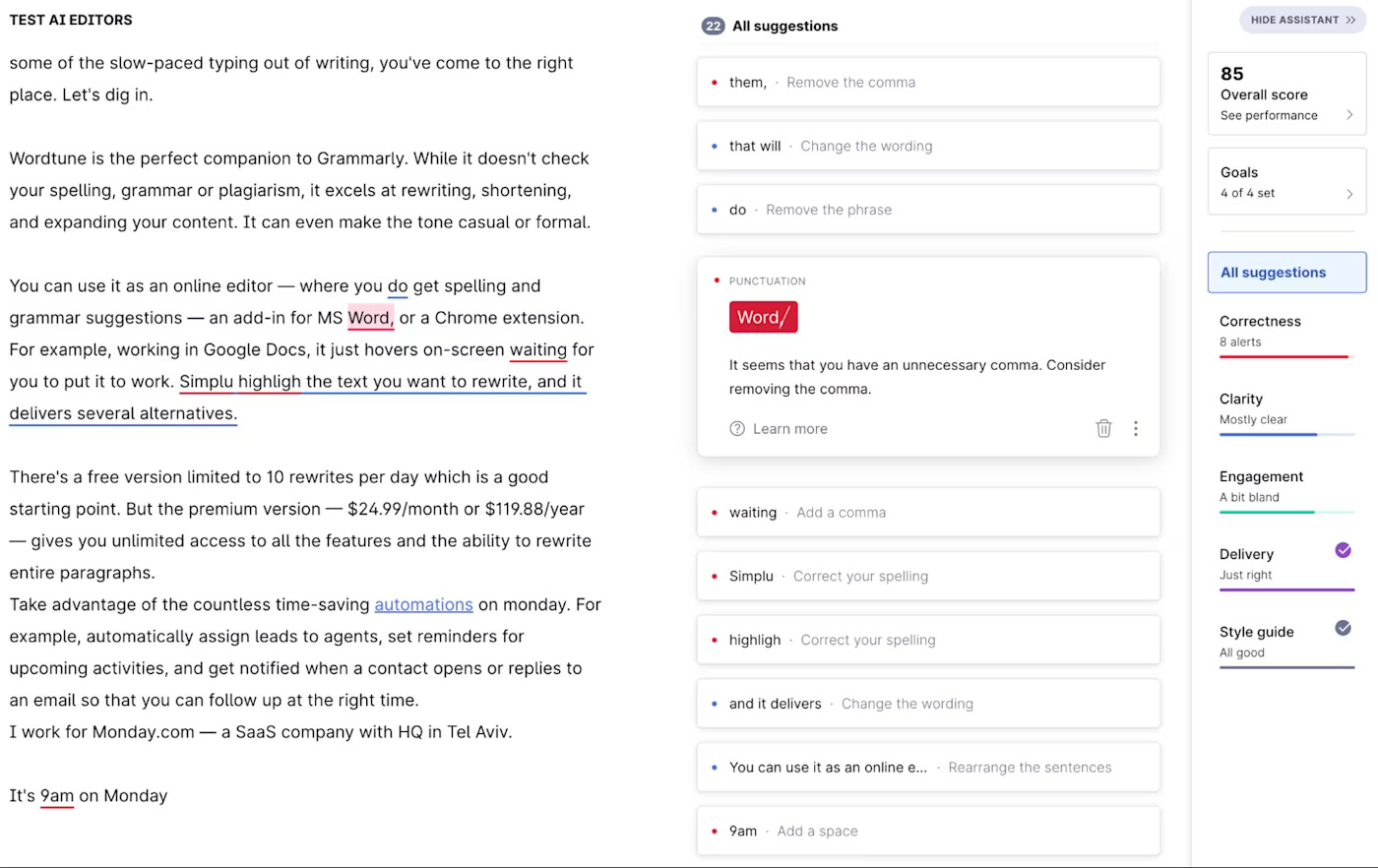Dismiss the Word punctuation suggestion via trash icon
1378x868 pixels.
tap(1103, 428)
